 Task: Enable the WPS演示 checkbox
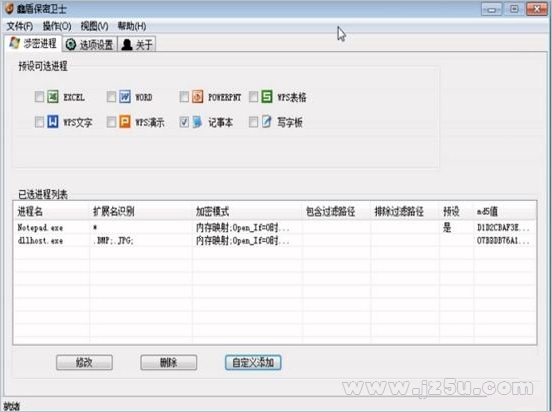coord(111,122)
